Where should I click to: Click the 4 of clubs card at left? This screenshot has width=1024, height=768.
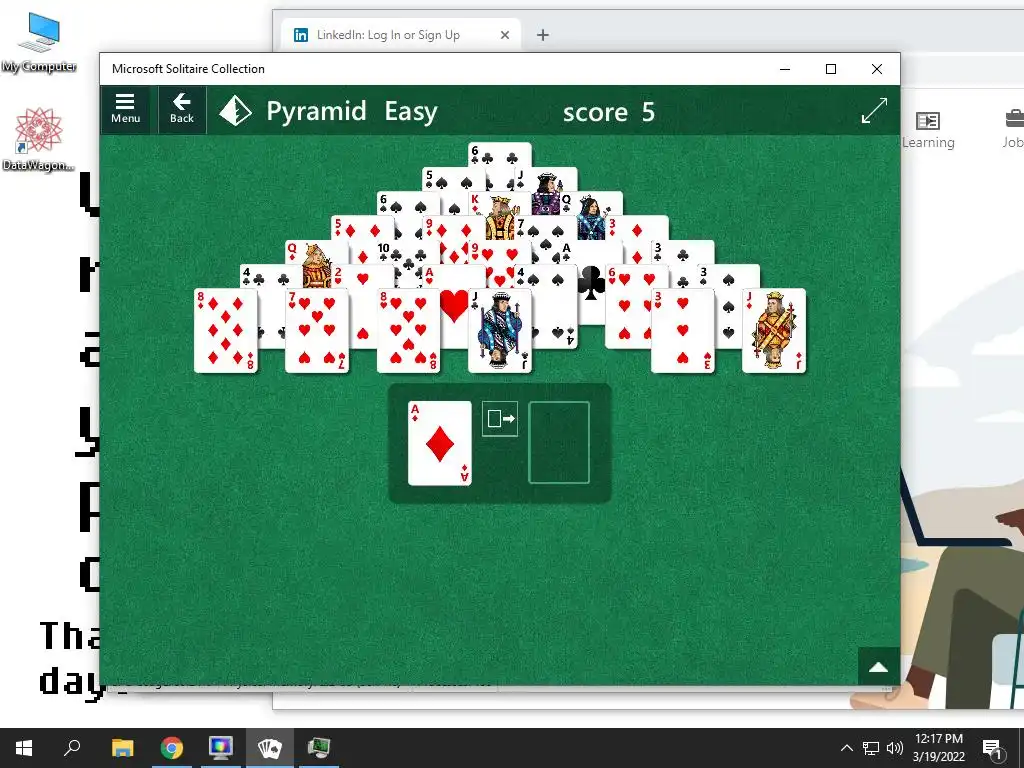[269, 277]
